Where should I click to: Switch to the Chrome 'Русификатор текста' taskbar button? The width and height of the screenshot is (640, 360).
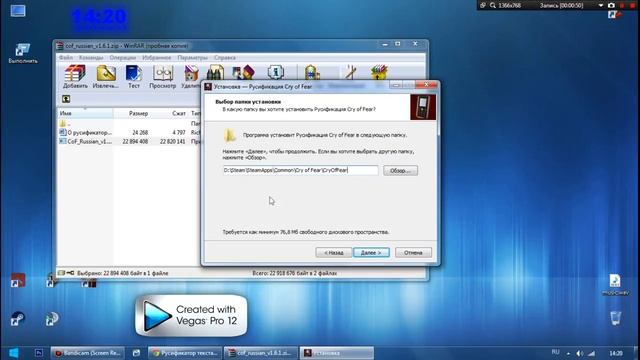[x=185, y=353]
